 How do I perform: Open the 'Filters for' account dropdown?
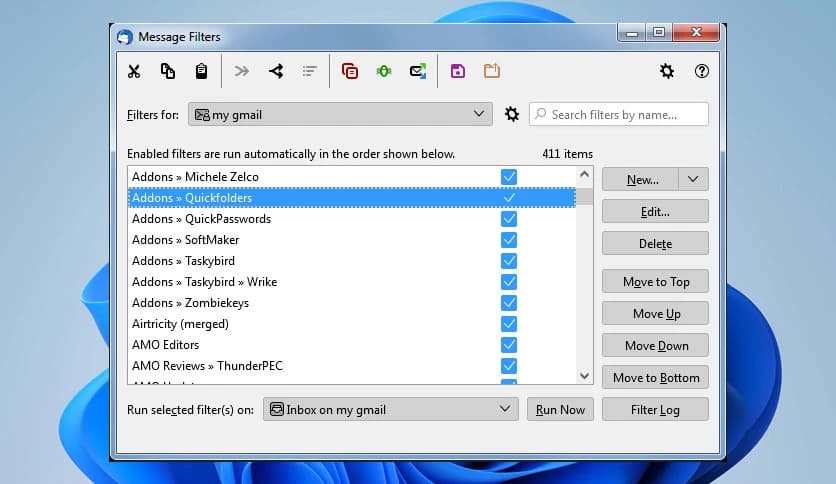(340, 114)
